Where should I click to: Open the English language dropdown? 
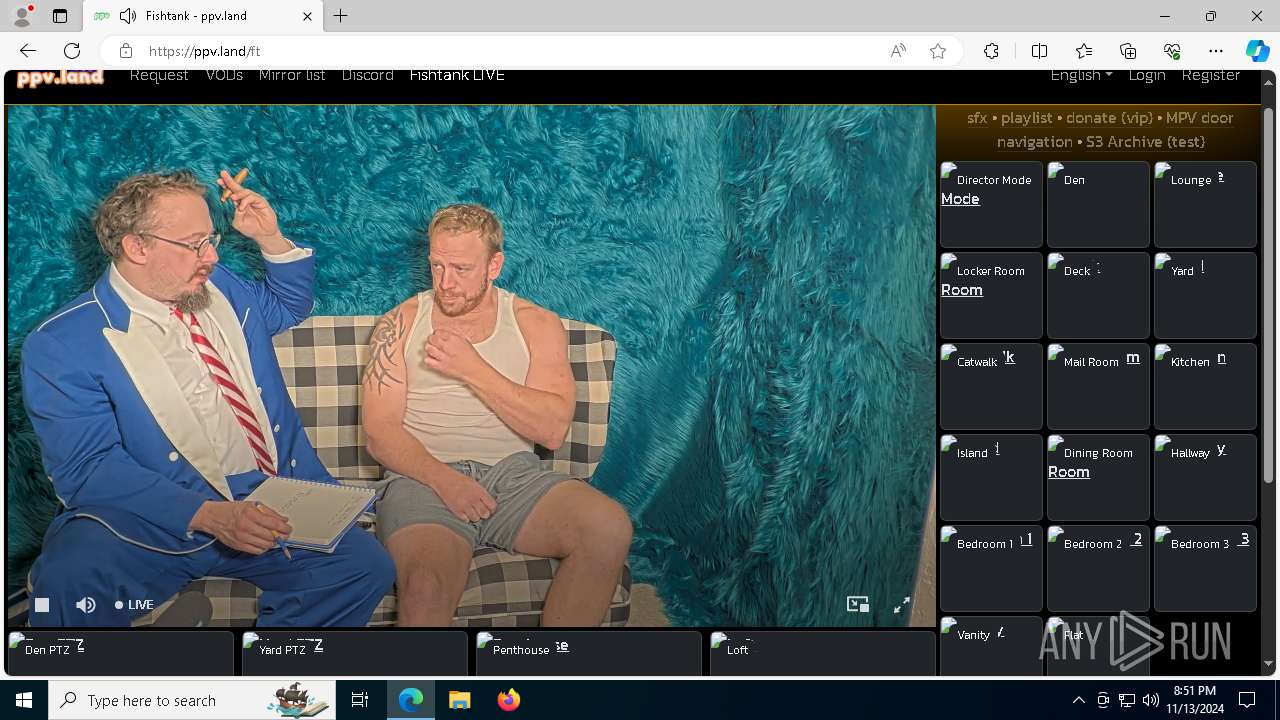1081,75
